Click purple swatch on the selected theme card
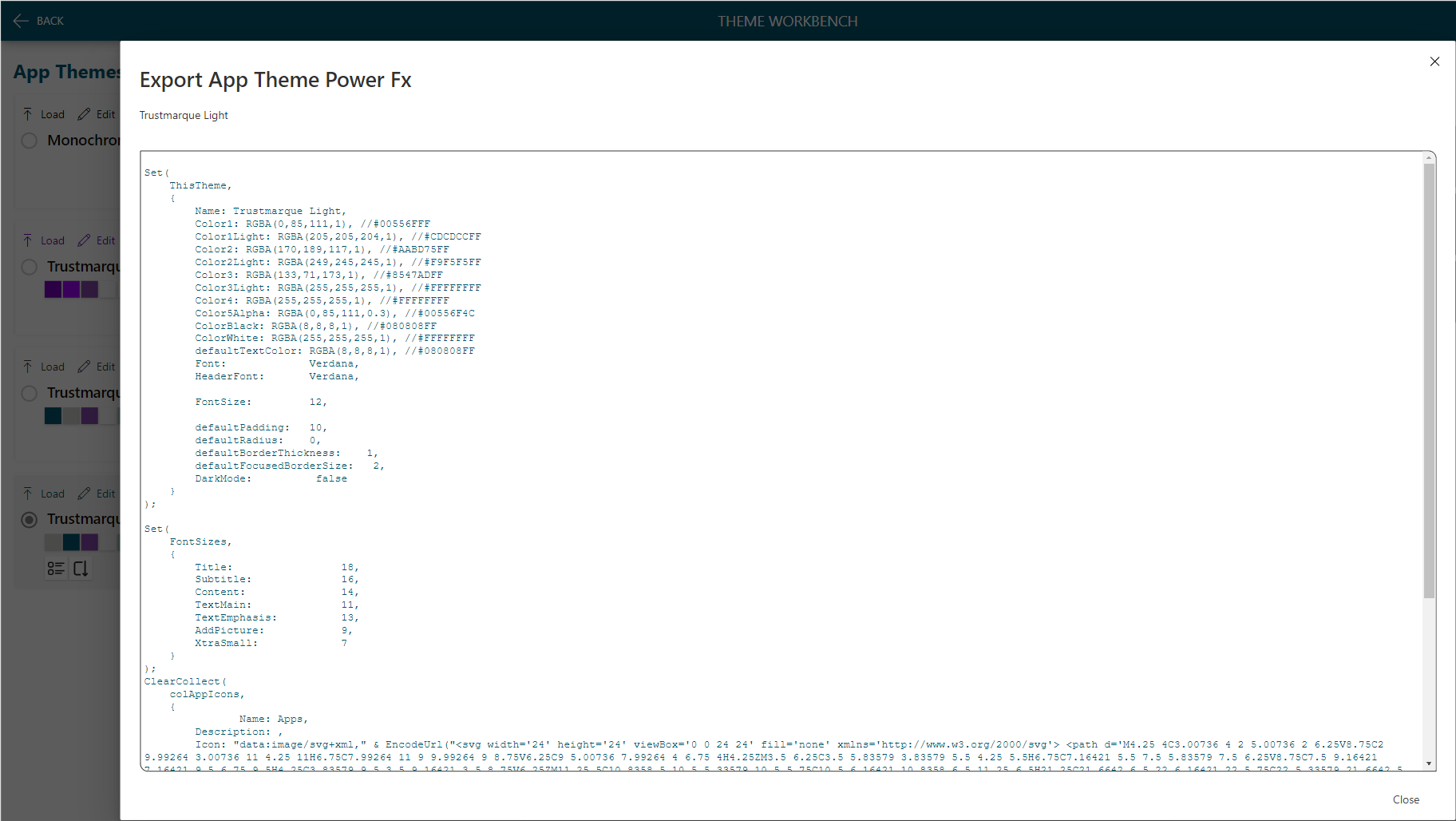The image size is (1456, 821). coord(89,542)
